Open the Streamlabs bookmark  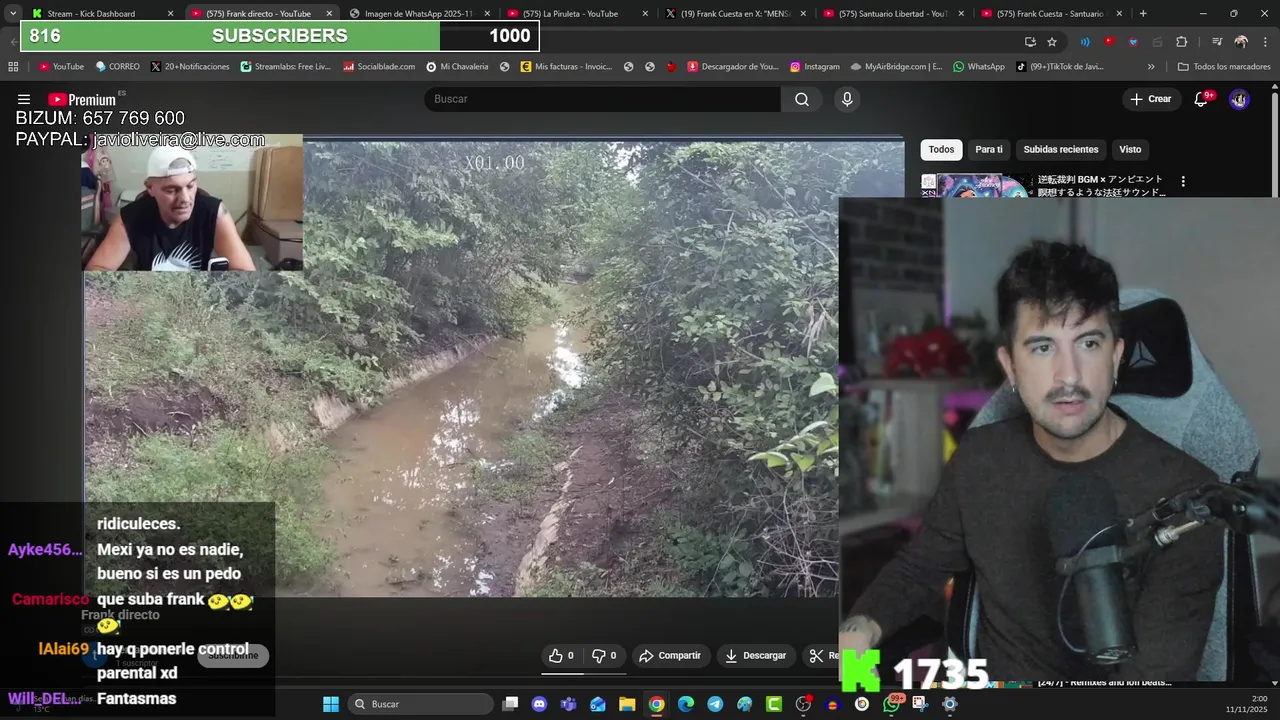pyautogui.click(x=286, y=67)
